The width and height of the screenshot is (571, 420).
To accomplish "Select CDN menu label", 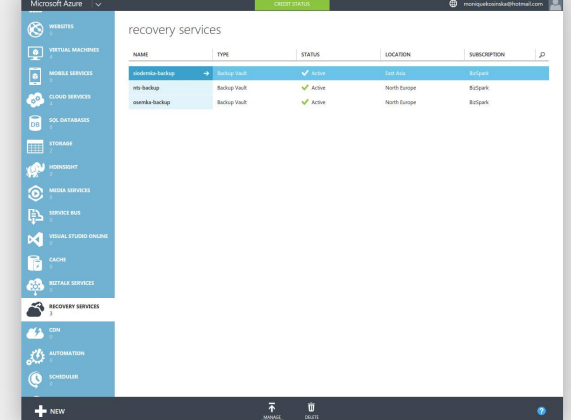I will 55,330.
